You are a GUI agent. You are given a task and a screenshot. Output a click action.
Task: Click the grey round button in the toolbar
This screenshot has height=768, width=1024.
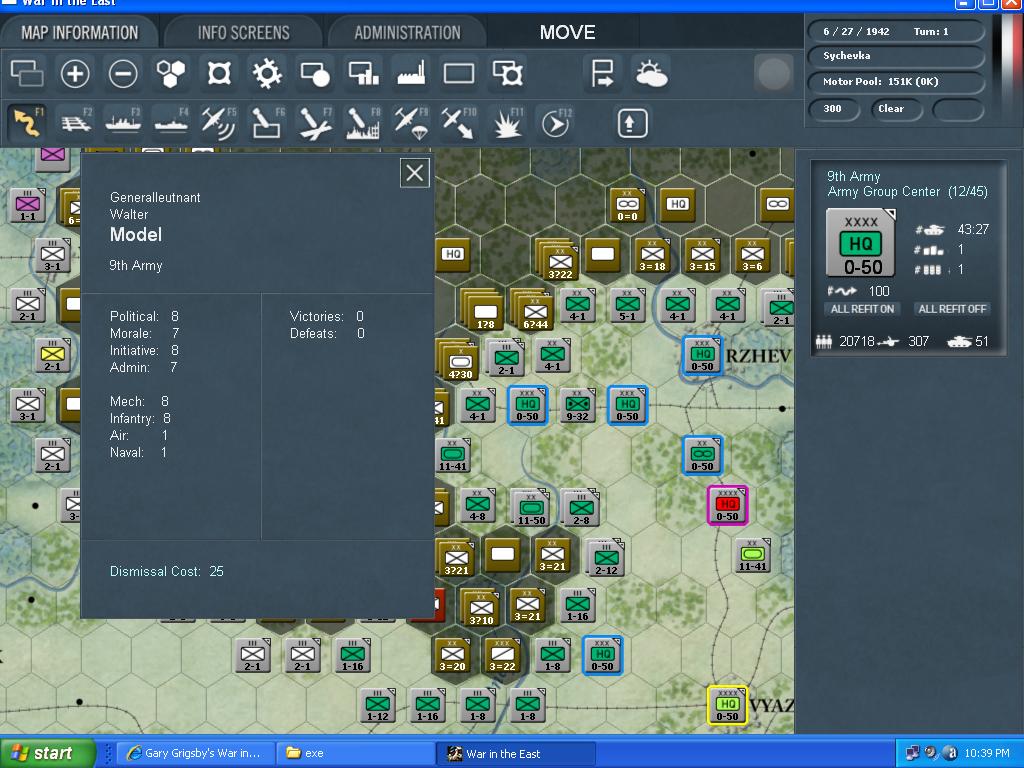click(x=773, y=73)
